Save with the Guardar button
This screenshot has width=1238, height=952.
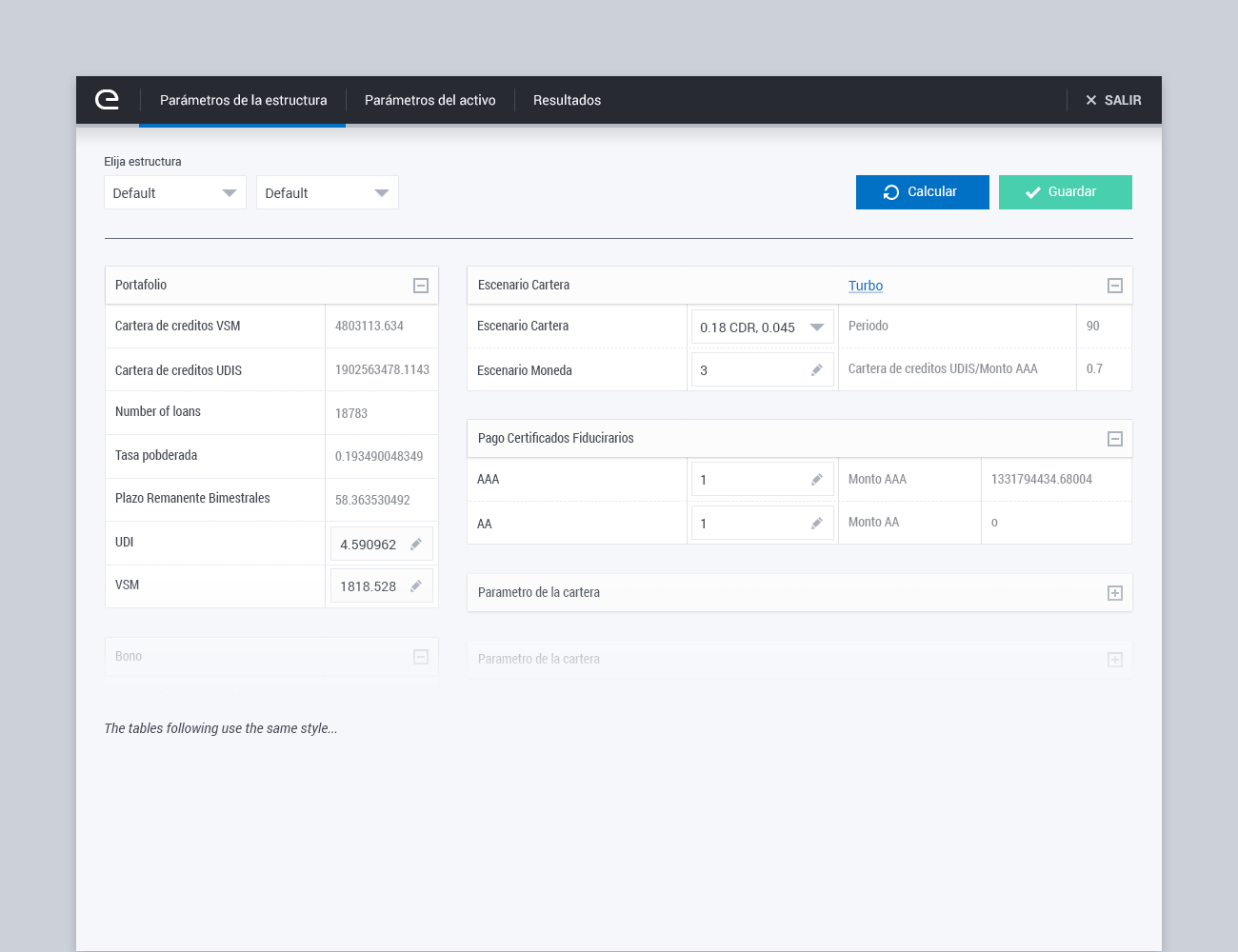tap(1066, 192)
